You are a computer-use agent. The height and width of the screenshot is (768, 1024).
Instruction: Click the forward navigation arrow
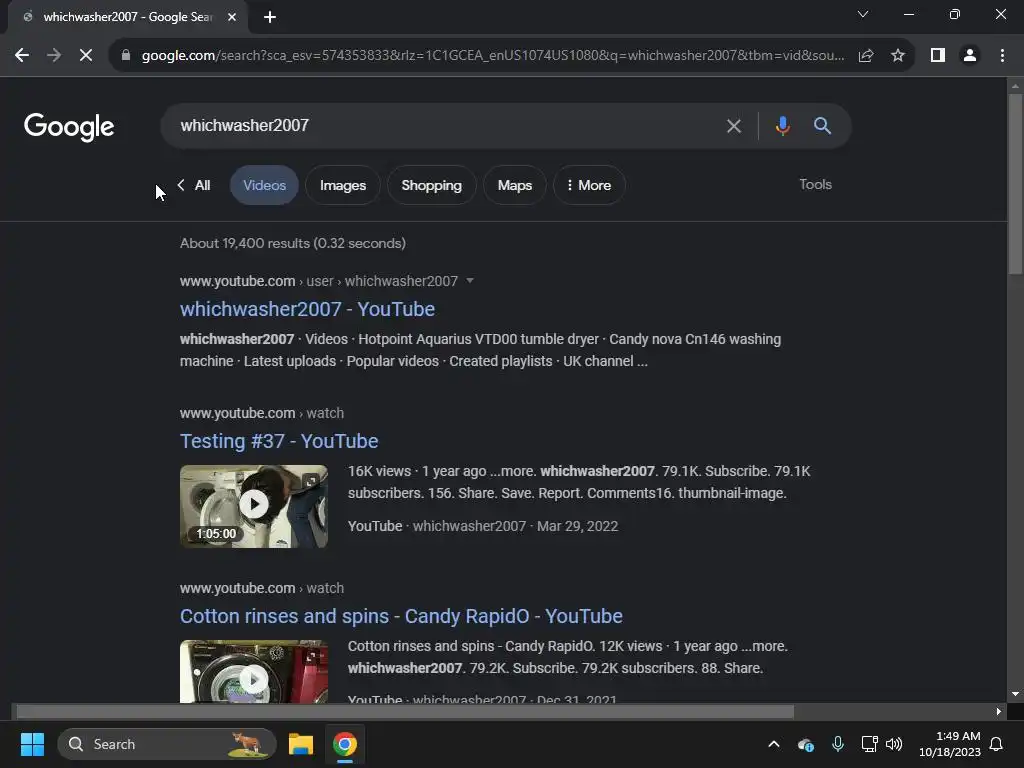click(54, 56)
